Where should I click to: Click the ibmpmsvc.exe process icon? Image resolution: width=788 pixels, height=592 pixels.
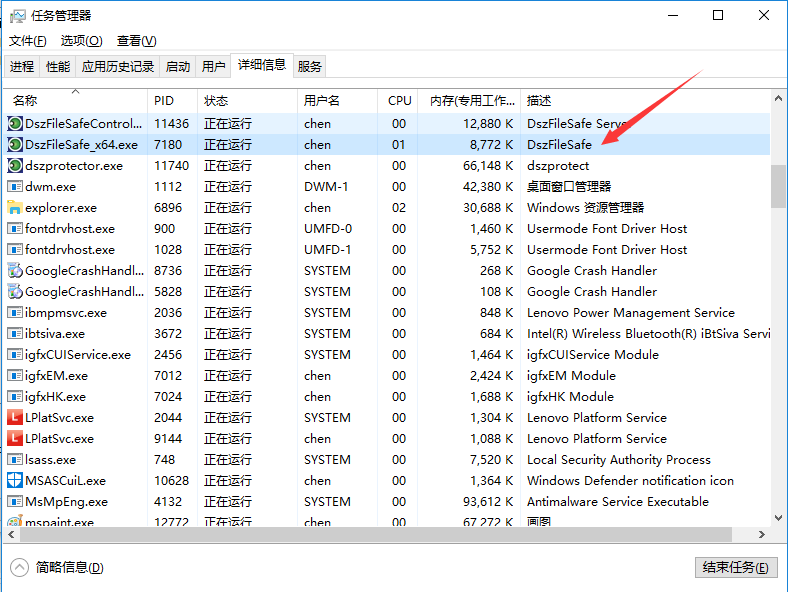click(x=15, y=313)
